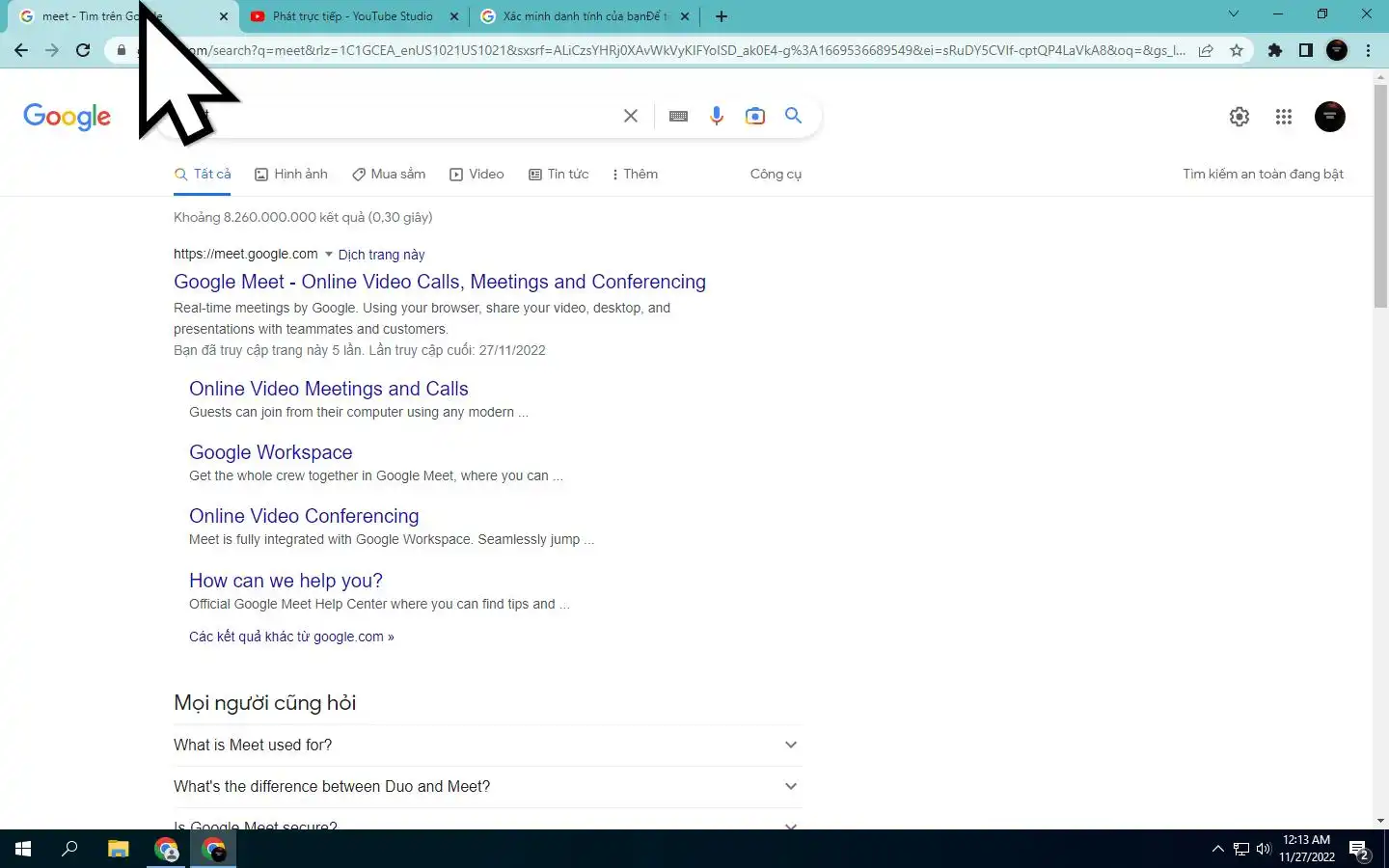
Task: Open the Windows notification center
Action: pos(1360,850)
